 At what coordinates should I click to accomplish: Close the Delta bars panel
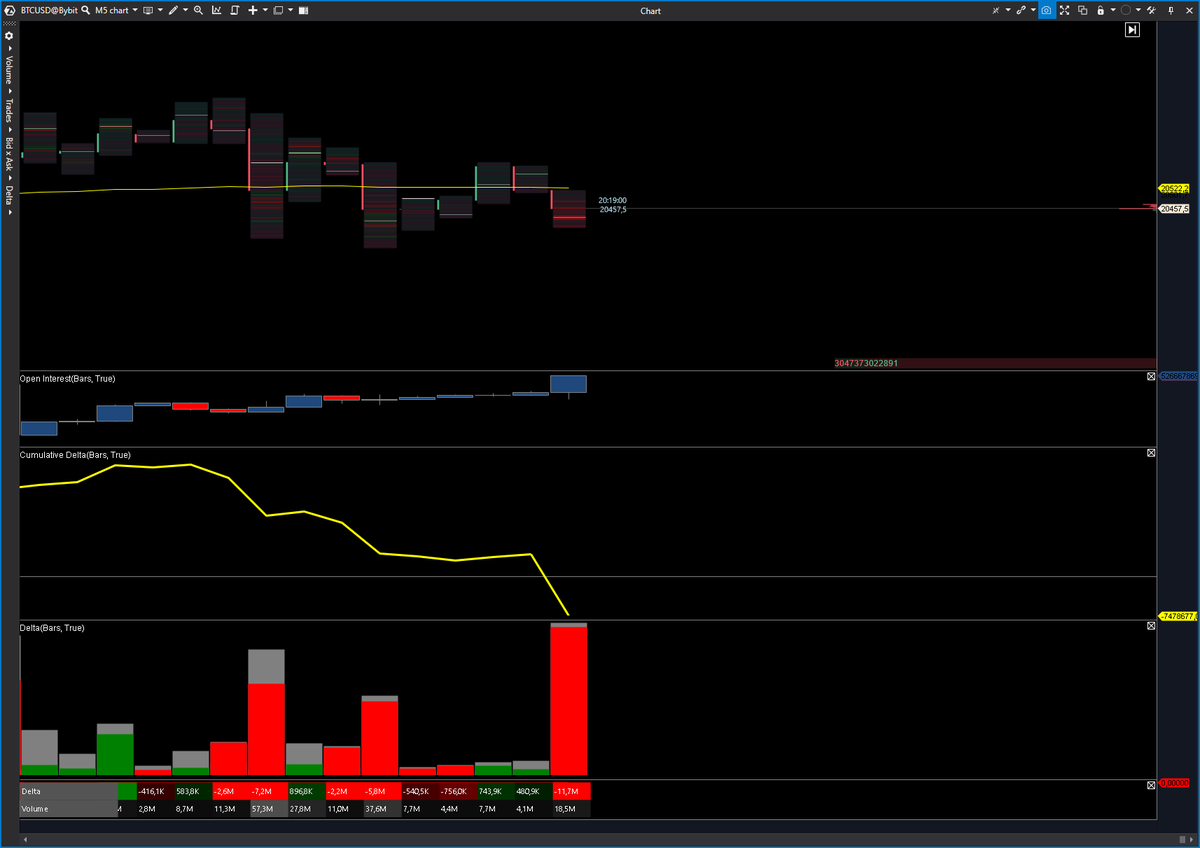[x=1151, y=625]
